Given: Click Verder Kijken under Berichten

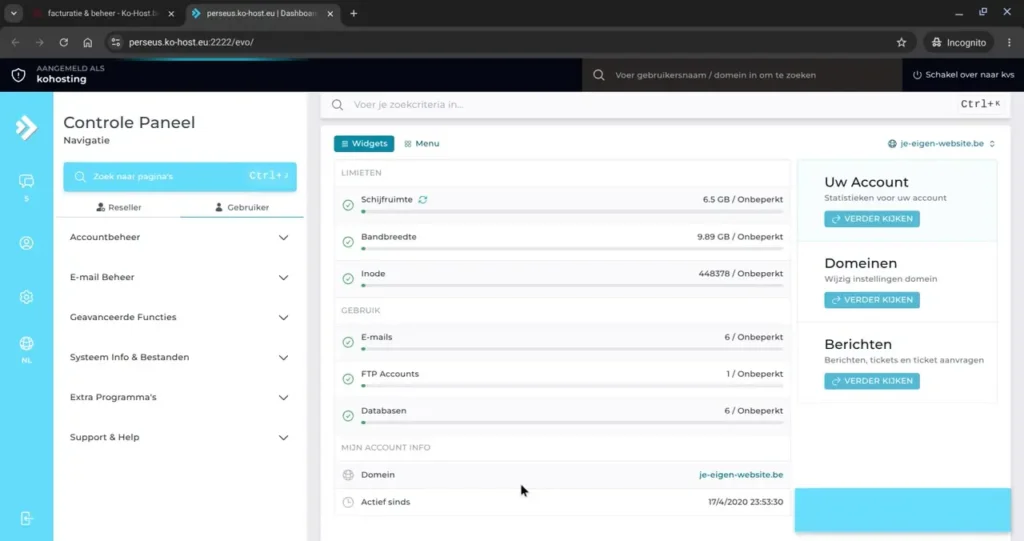Looking at the screenshot, I should (872, 381).
